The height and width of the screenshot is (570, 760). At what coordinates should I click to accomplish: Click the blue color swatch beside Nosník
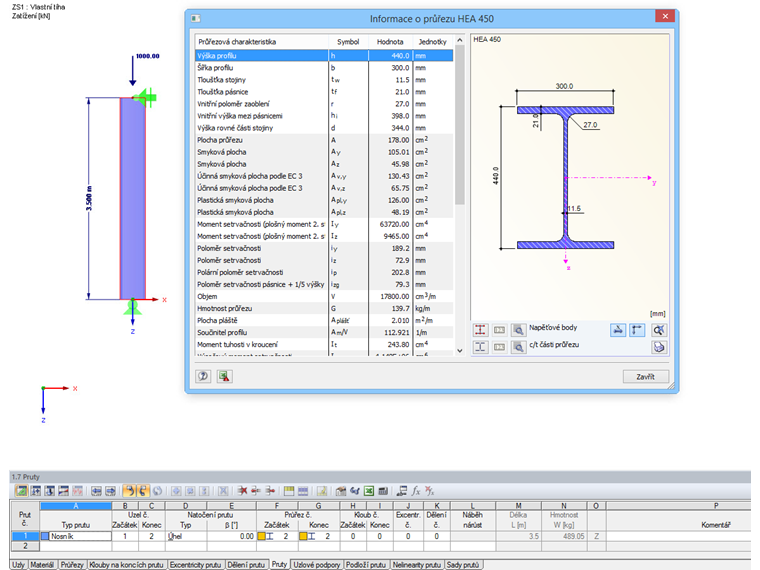pos(45,536)
